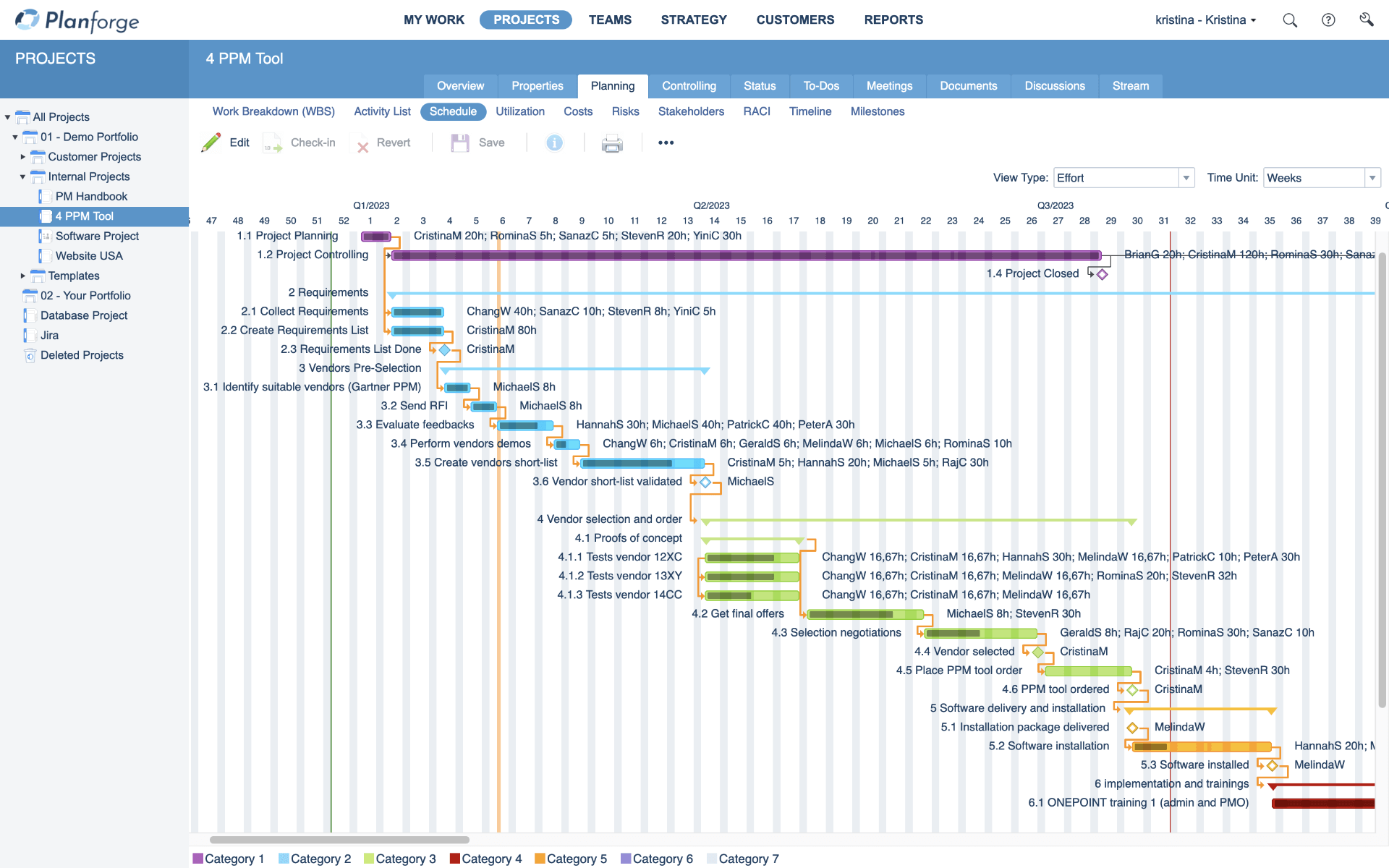
Task: Click the Check-in icon
Action: (x=272, y=142)
